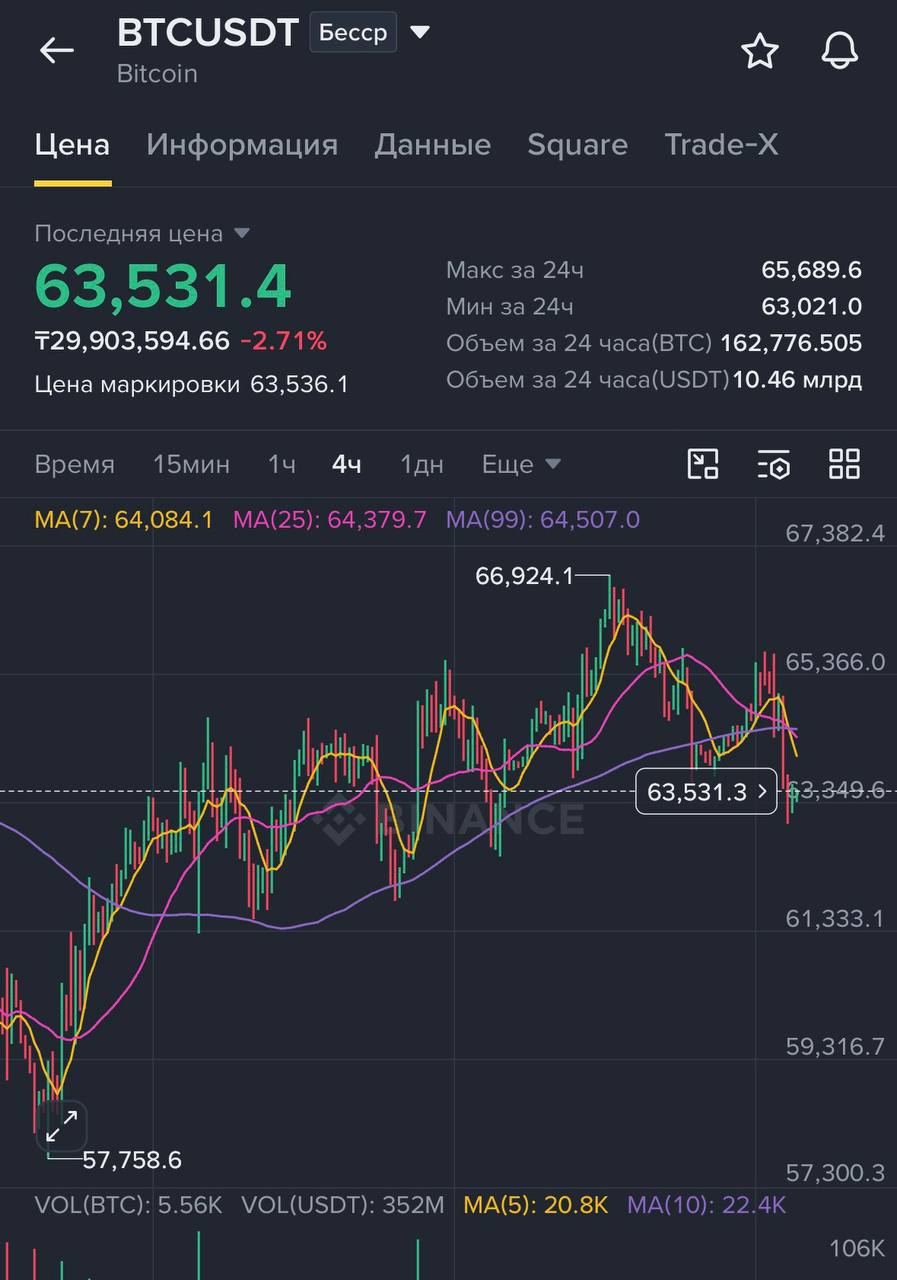Switch to the Информация tab
This screenshot has width=897, height=1280.
tap(242, 145)
